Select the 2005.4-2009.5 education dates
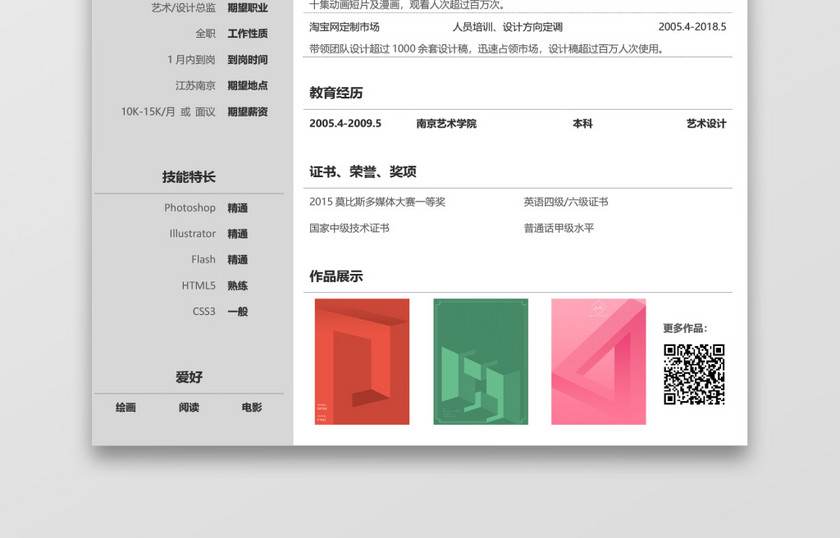 coord(346,123)
